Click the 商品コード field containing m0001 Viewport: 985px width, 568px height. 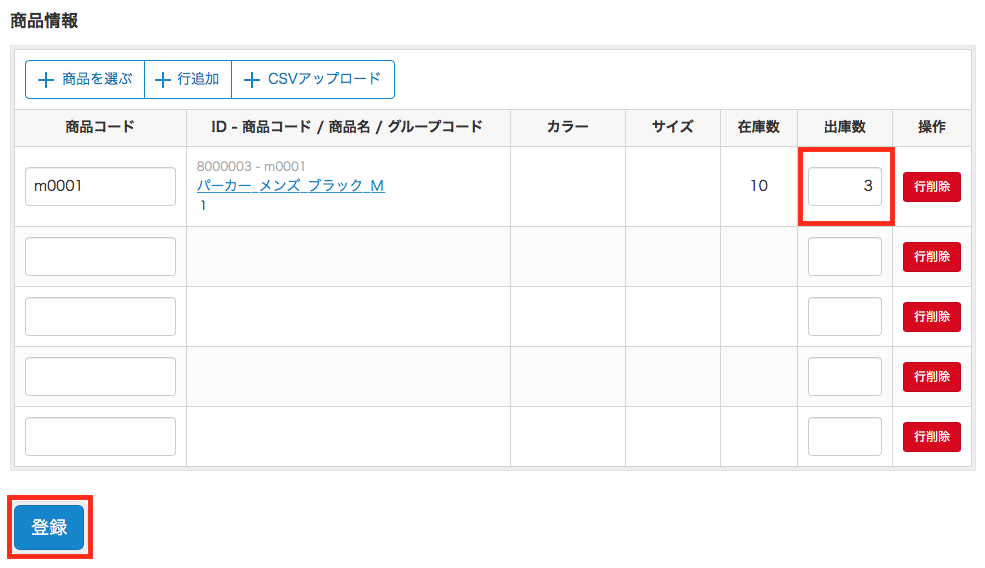[x=100, y=187]
